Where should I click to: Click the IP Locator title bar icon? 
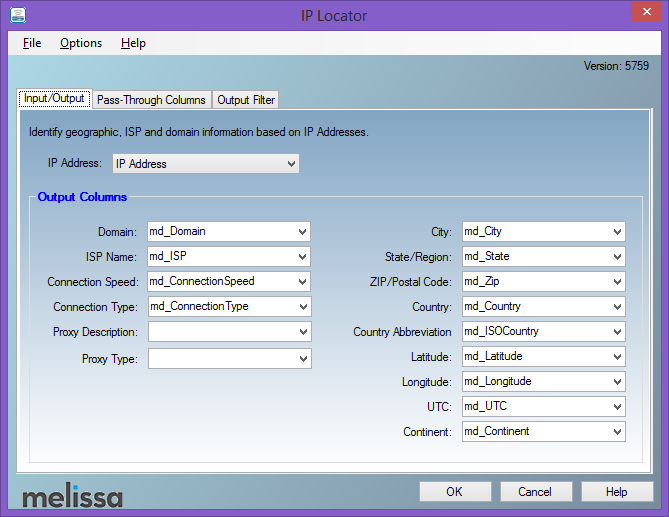(x=17, y=16)
